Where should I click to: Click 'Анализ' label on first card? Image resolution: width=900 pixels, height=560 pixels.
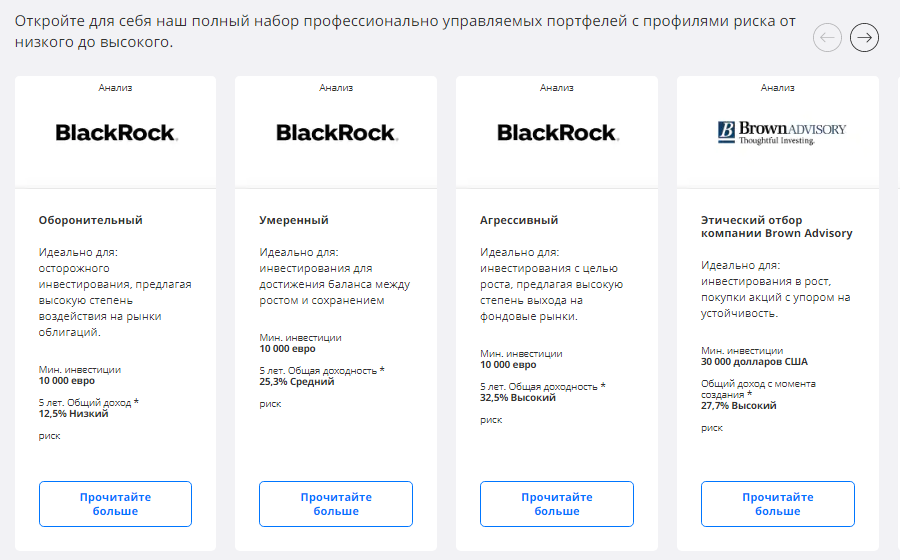click(115, 88)
